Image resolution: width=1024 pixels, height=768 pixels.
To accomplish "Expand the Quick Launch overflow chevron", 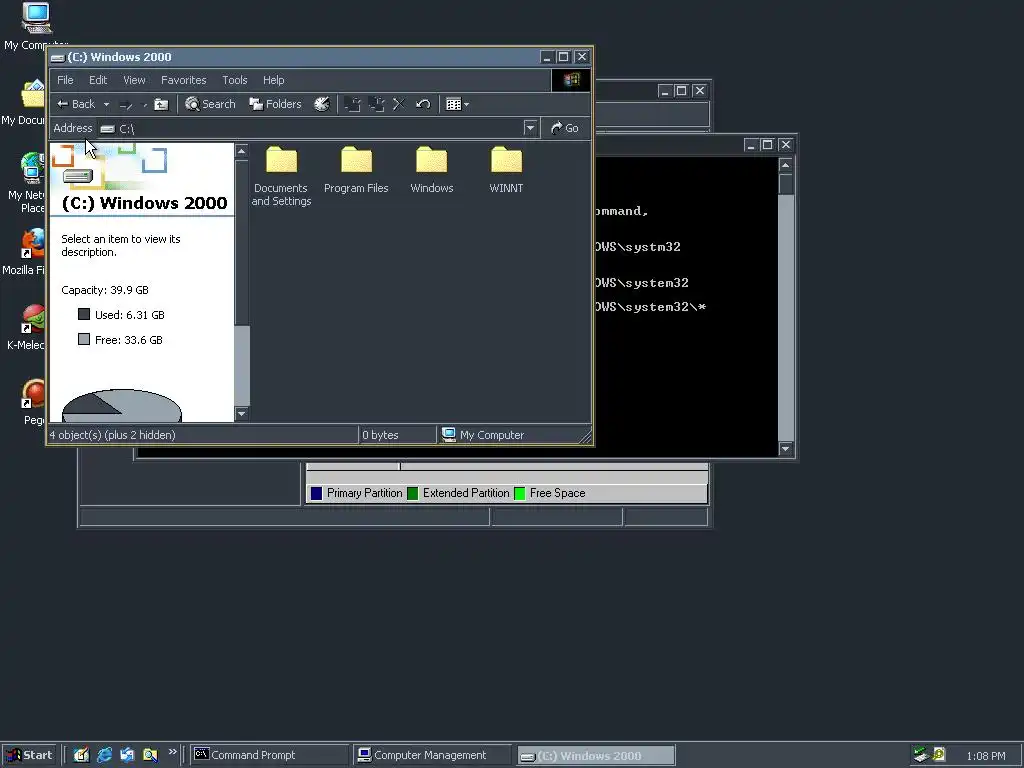I will point(172,752).
